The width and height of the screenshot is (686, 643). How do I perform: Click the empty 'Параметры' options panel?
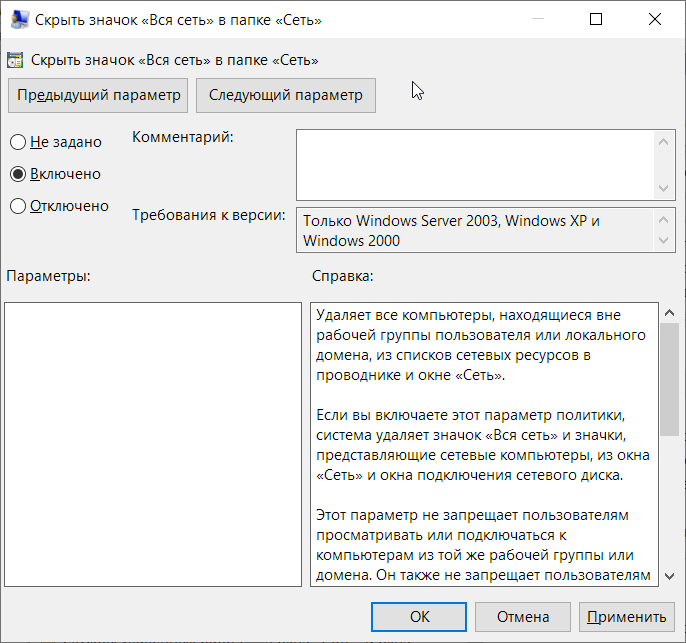(153, 444)
